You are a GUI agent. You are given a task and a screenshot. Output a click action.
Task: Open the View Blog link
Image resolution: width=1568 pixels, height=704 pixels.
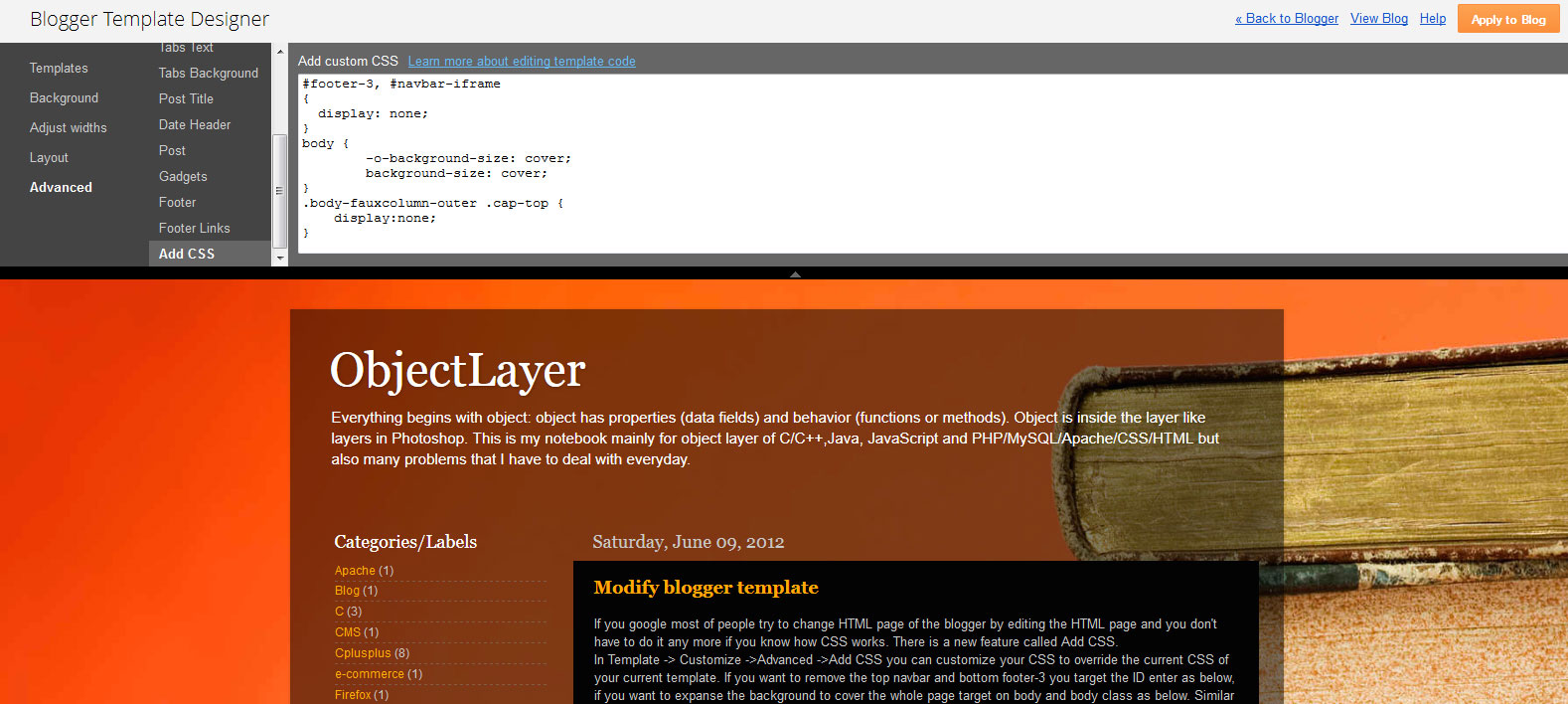pyautogui.click(x=1379, y=18)
